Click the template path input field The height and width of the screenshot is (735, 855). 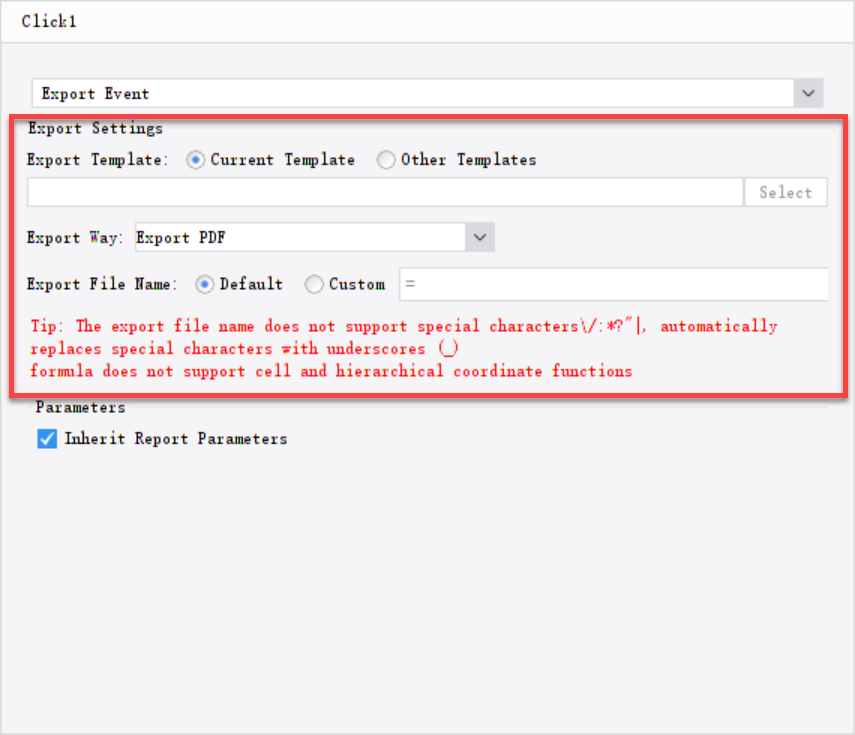tap(385, 192)
